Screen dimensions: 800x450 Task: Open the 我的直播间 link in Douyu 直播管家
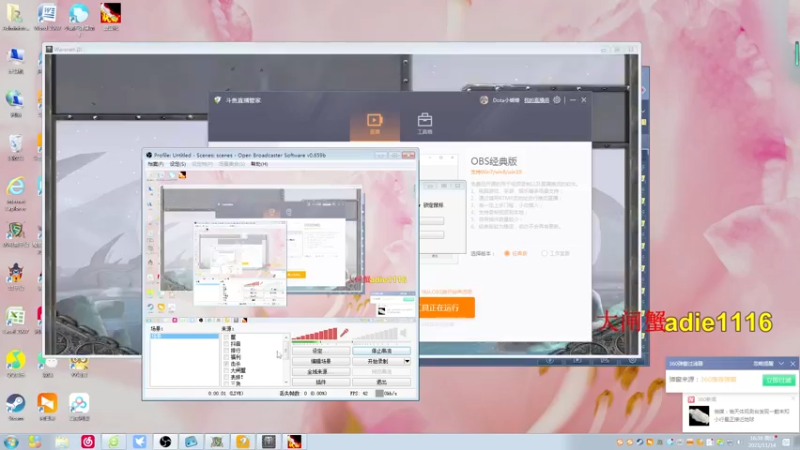pyautogui.click(x=536, y=100)
